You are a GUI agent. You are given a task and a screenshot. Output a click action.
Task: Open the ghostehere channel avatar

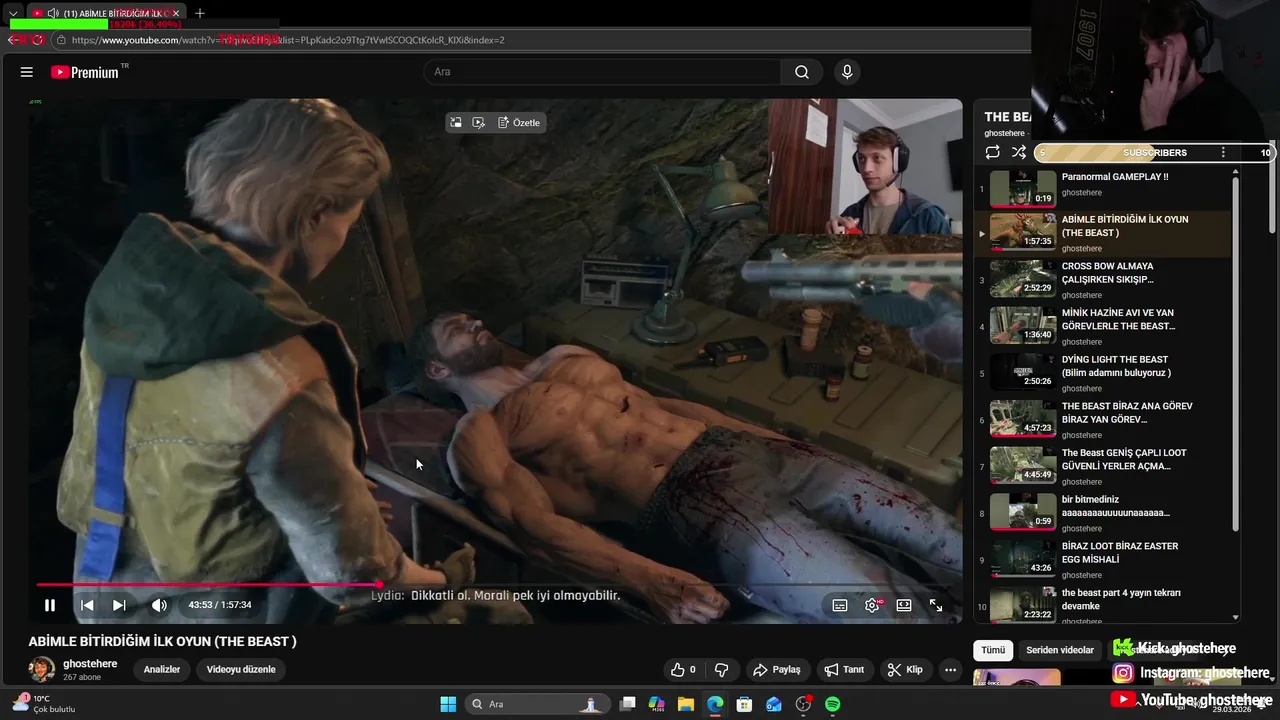(42, 670)
